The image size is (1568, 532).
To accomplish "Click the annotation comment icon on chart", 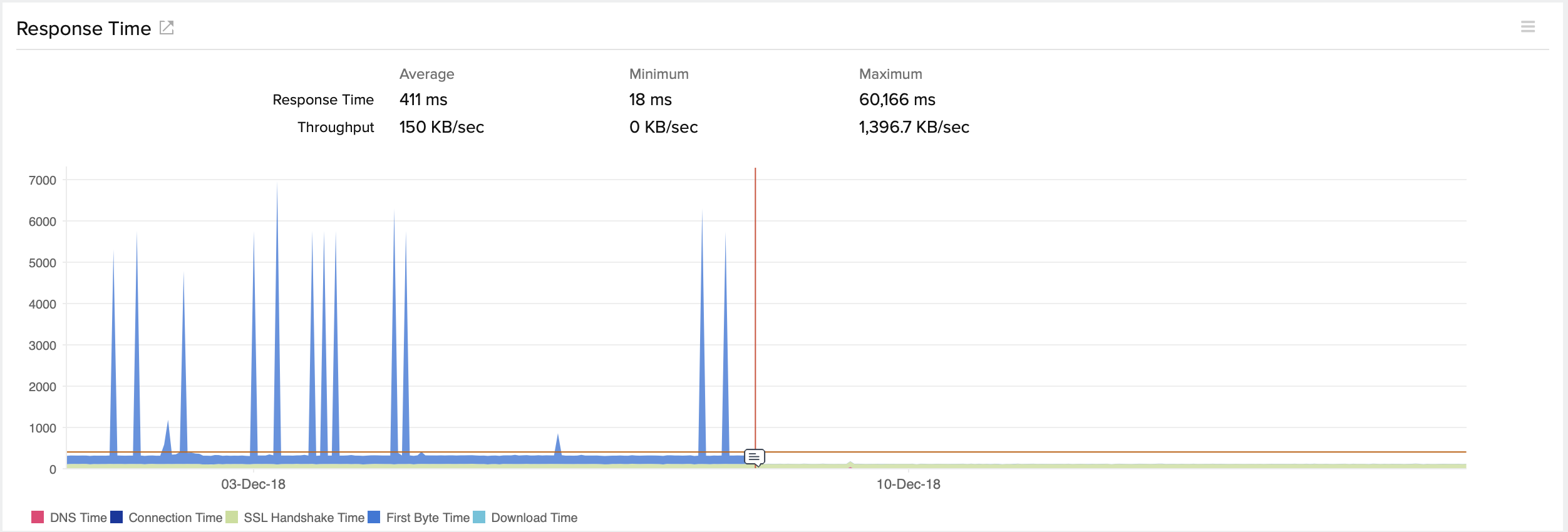I will pos(755,458).
